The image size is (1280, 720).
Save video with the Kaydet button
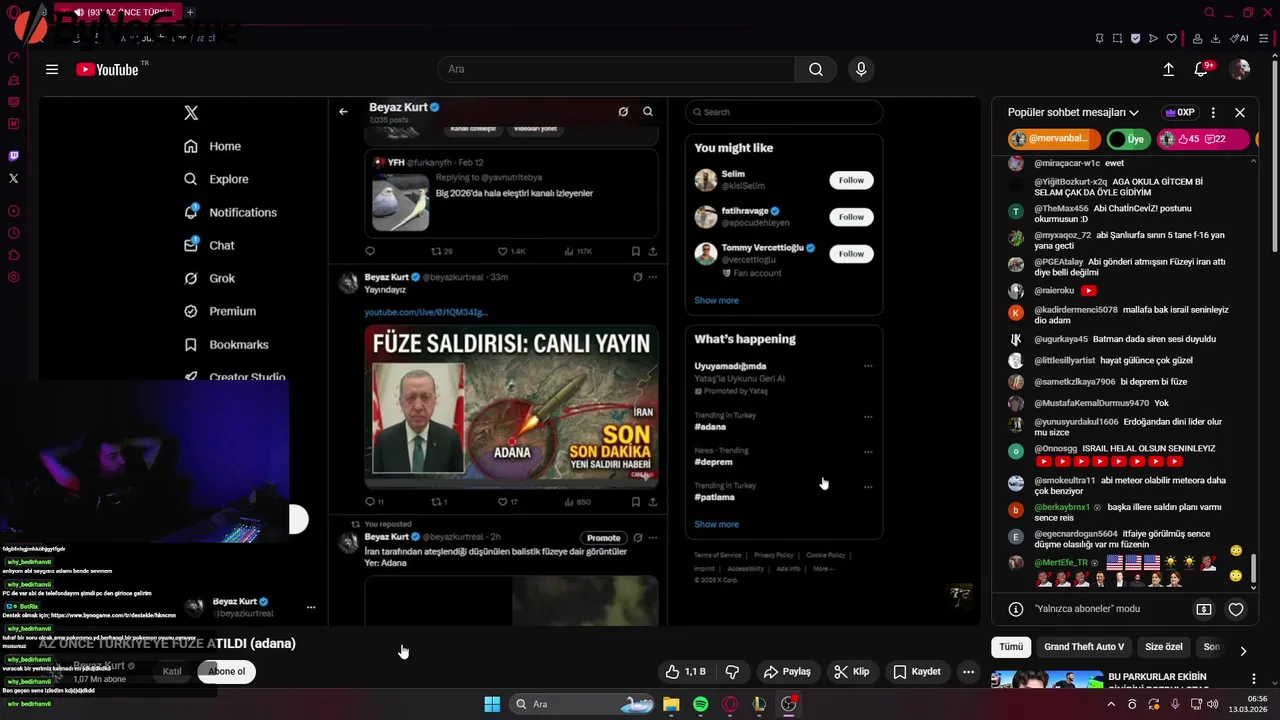(x=916, y=672)
